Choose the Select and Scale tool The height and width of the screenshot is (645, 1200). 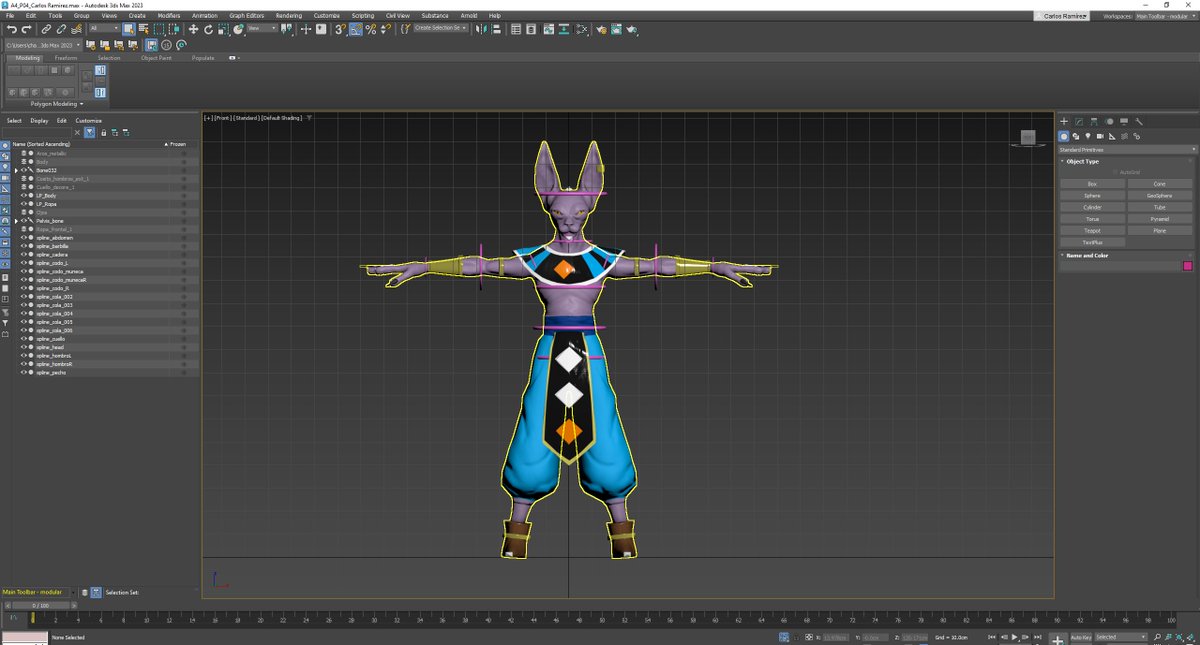223,30
